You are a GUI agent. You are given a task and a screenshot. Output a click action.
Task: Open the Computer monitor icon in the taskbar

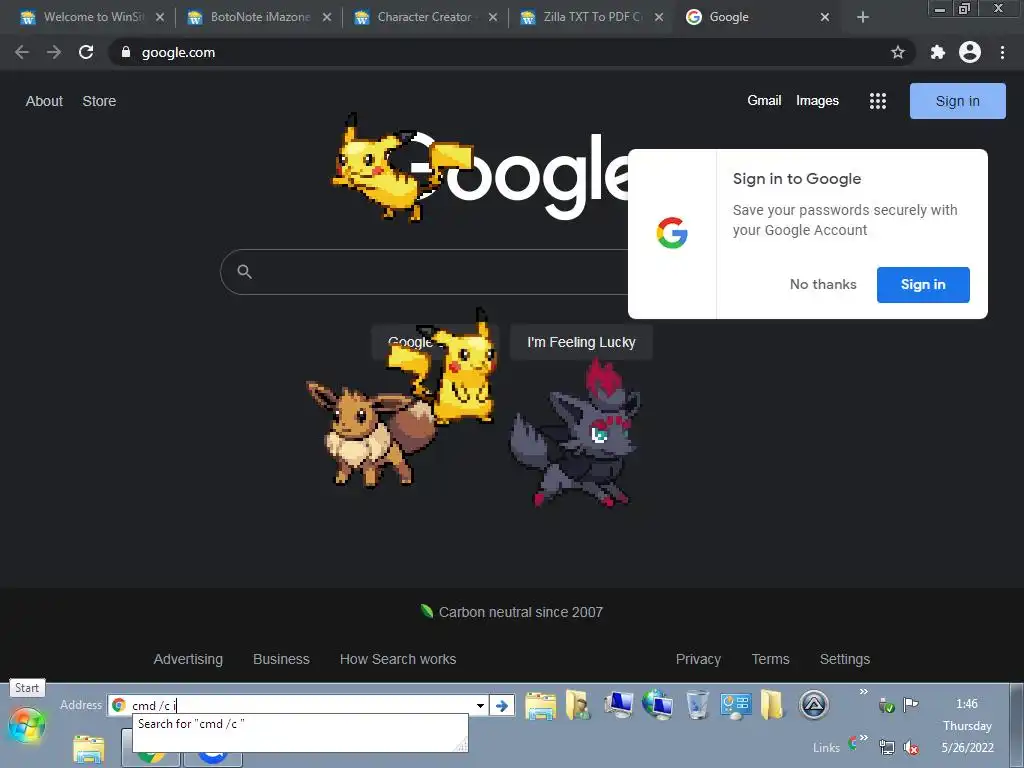point(618,705)
